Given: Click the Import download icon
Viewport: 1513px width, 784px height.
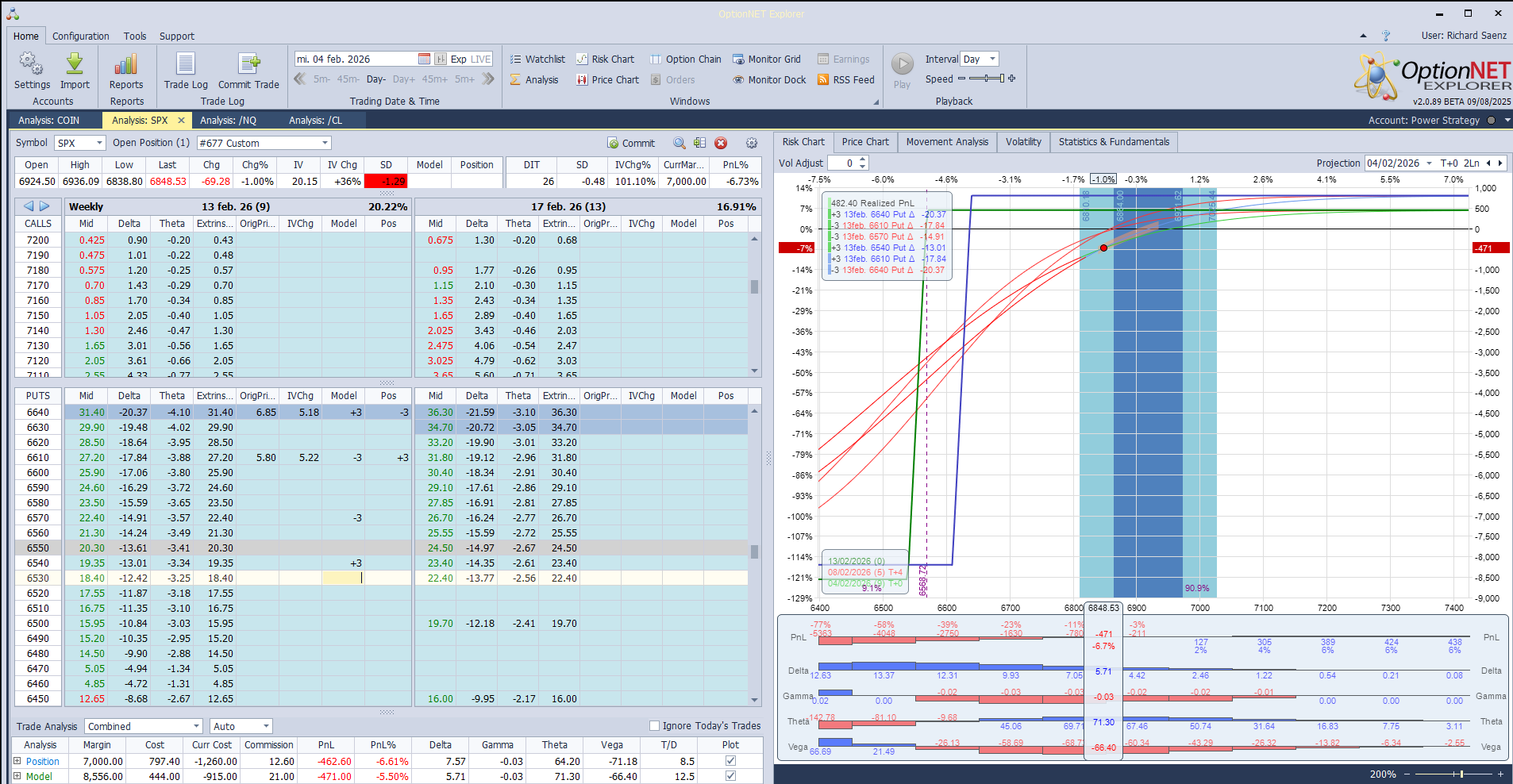Looking at the screenshot, I should coord(75,63).
